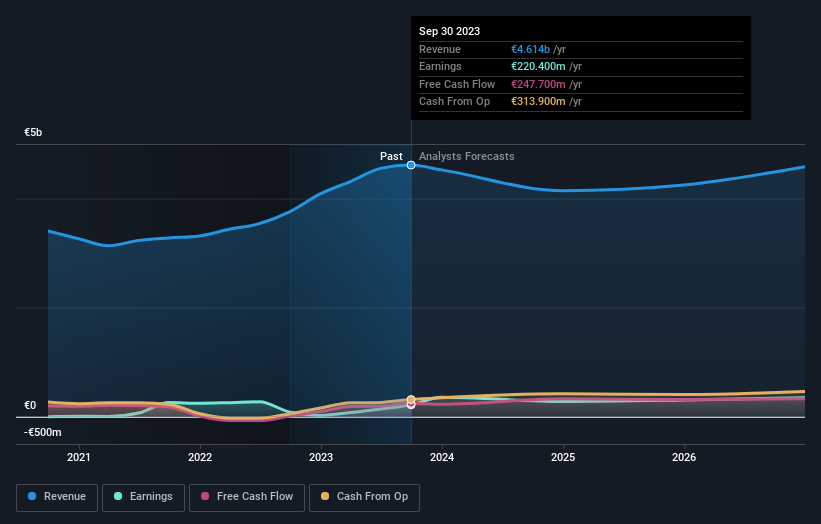This screenshot has height=524, width=821.
Task: Click the 2025 x-axis label
Action: [x=563, y=458]
